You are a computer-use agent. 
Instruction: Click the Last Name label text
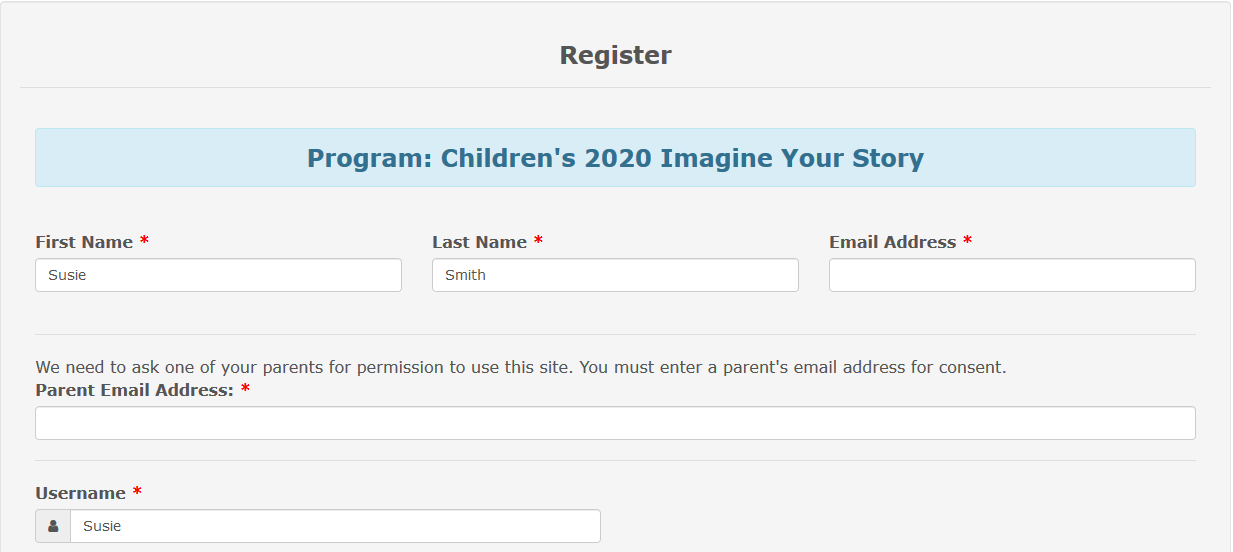point(479,242)
